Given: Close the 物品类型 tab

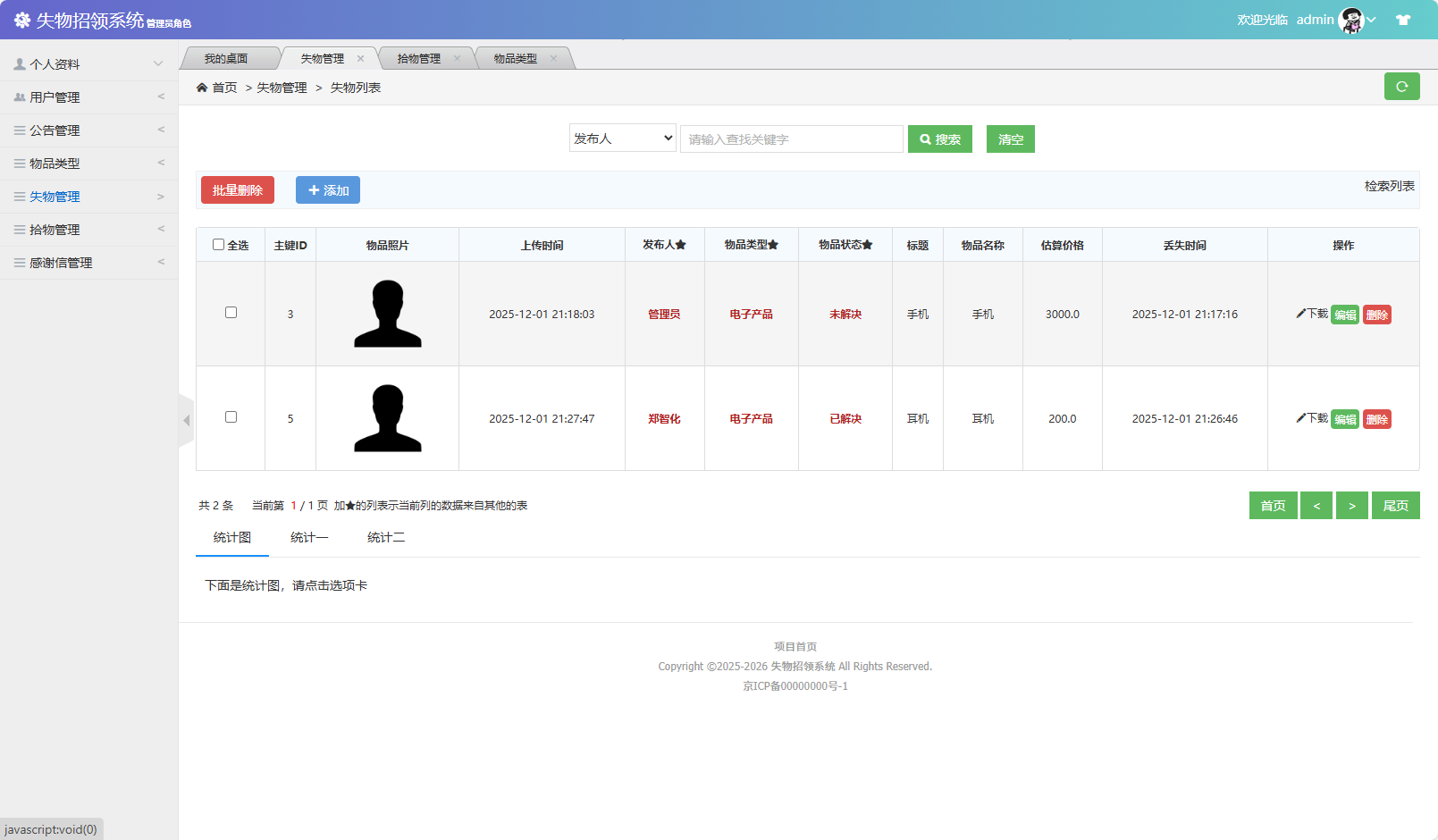Looking at the screenshot, I should [x=553, y=59].
